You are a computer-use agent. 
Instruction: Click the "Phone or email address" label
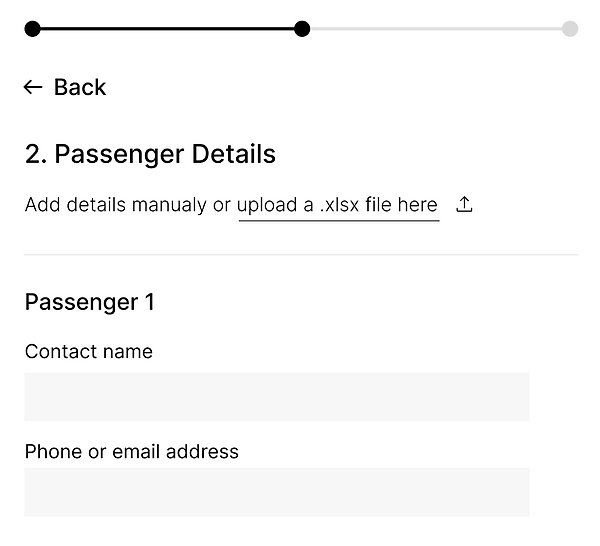coord(132,452)
